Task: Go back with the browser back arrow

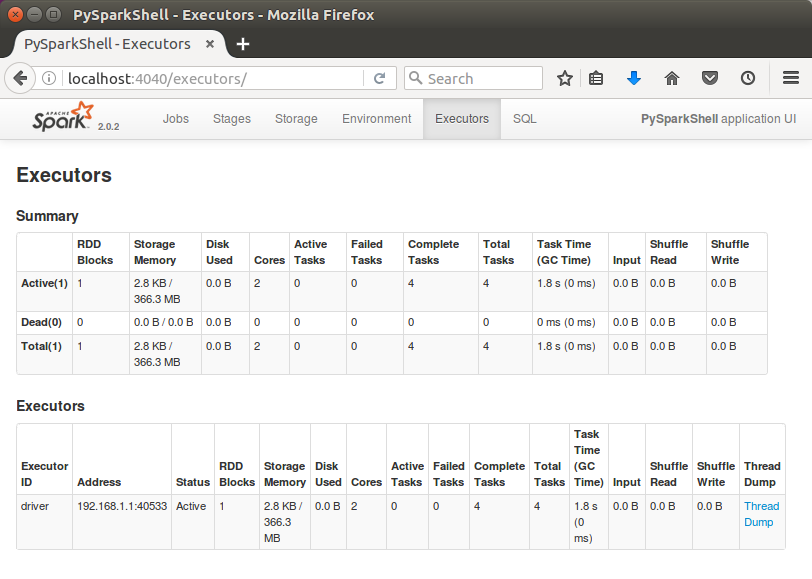Action: coord(20,79)
